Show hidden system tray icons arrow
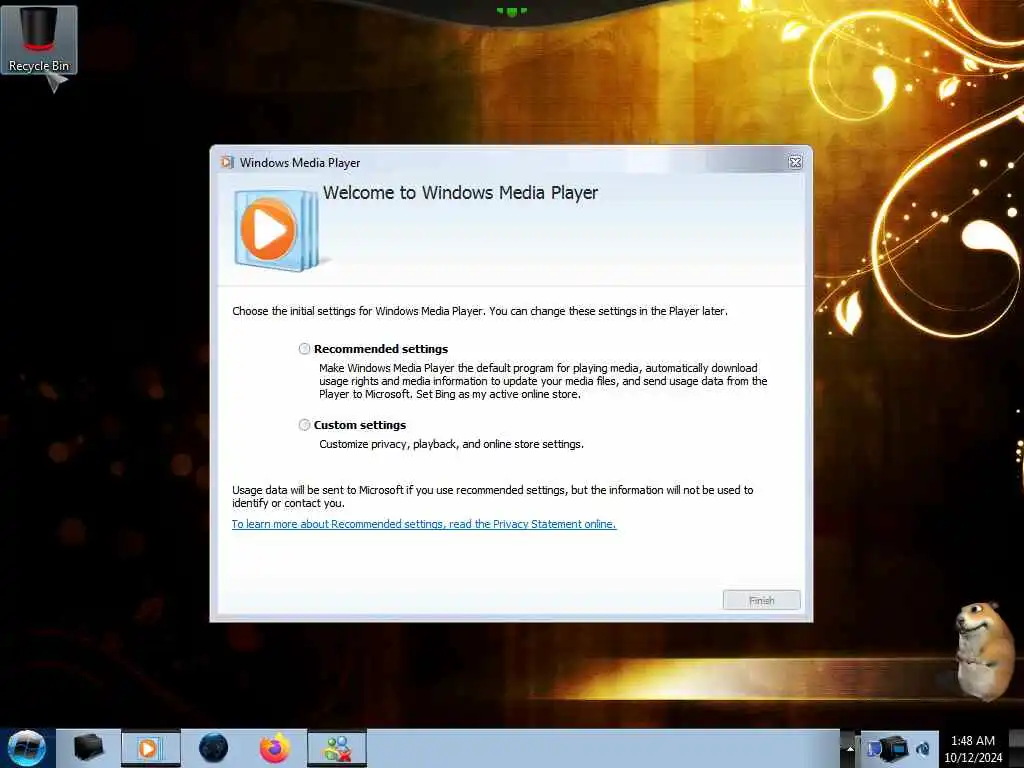Screen dimensions: 1024x768 coord(850,748)
